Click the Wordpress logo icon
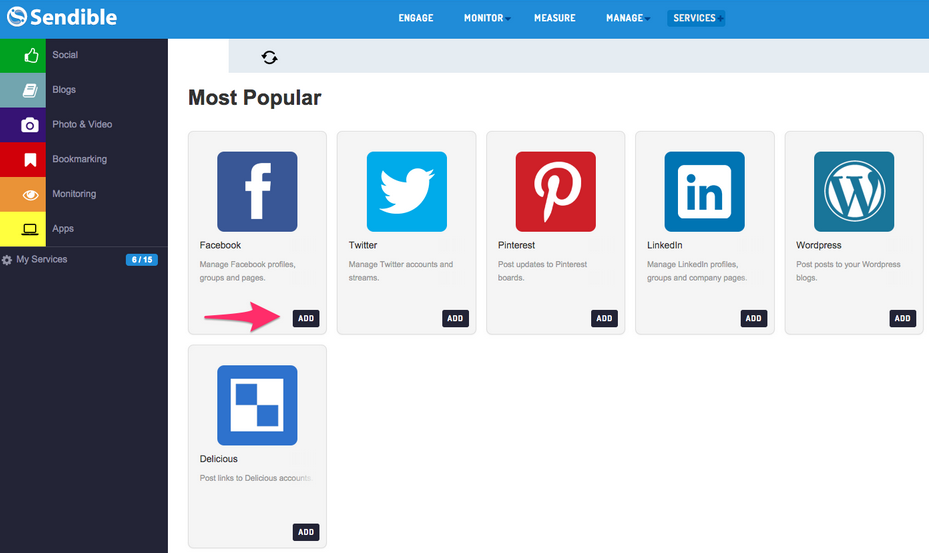This screenshot has width=929, height=553. pos(854,191)
